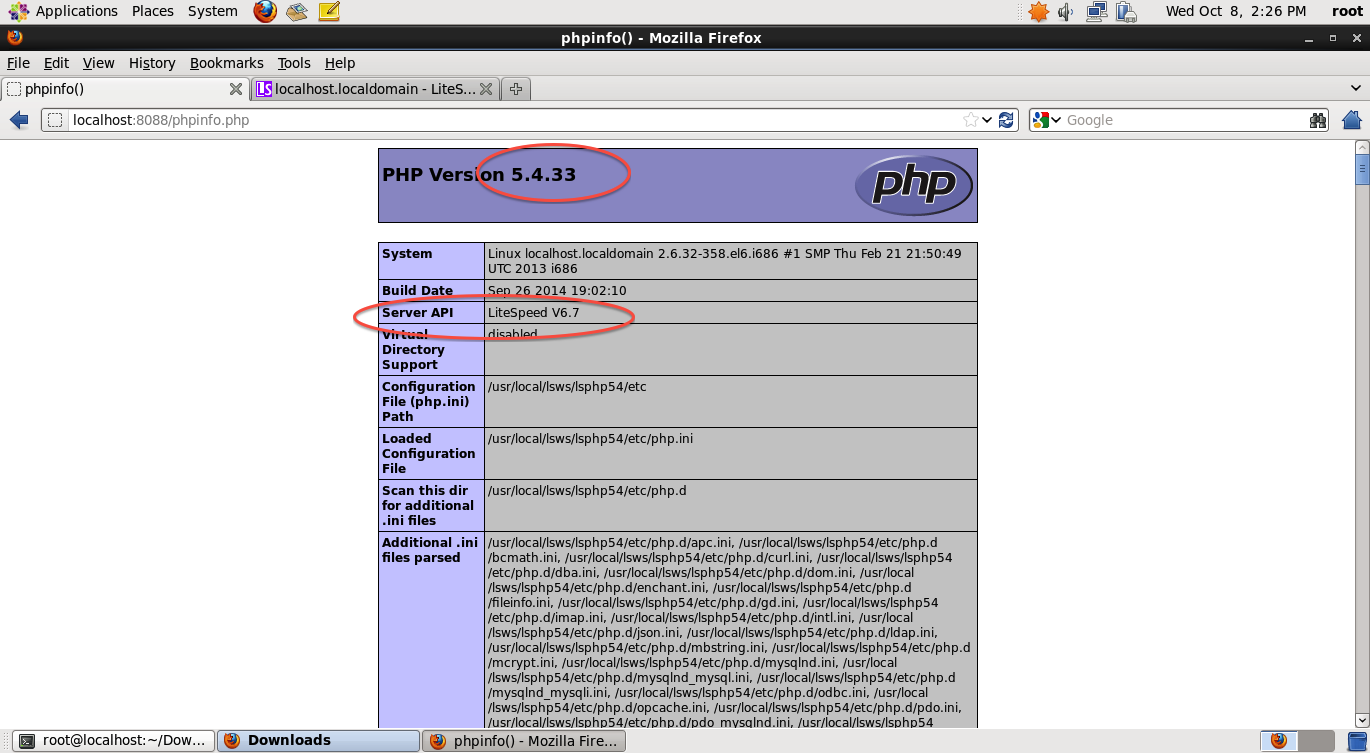Open the search engine selector dropdown
Image resolution: width=1370 pixels, height=753 pixels.
tap(1056, 120)
